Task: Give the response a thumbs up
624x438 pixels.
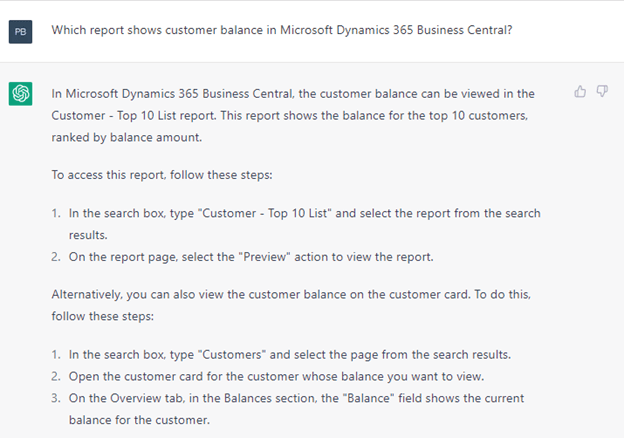Action: click(580, 92)
